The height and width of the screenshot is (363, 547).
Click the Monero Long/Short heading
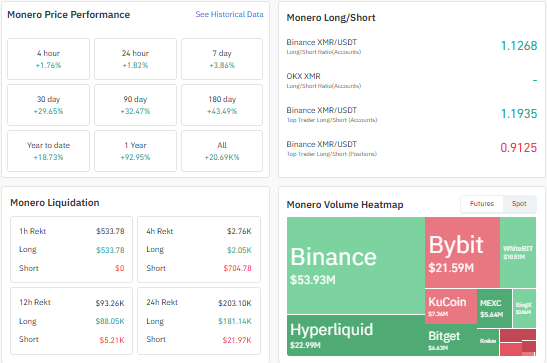(331, 18)
